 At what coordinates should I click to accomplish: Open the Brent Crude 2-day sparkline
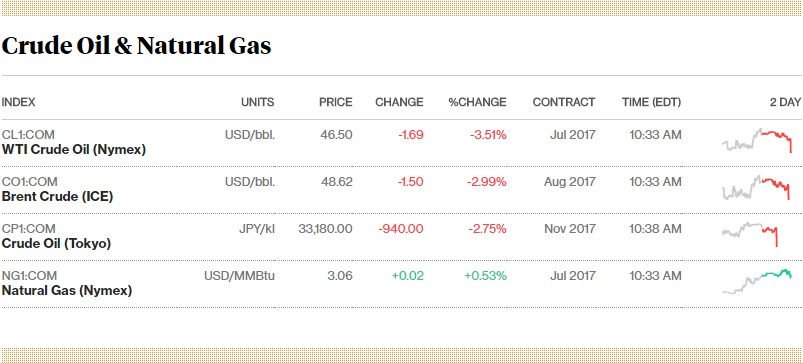[x=756, y=187]
